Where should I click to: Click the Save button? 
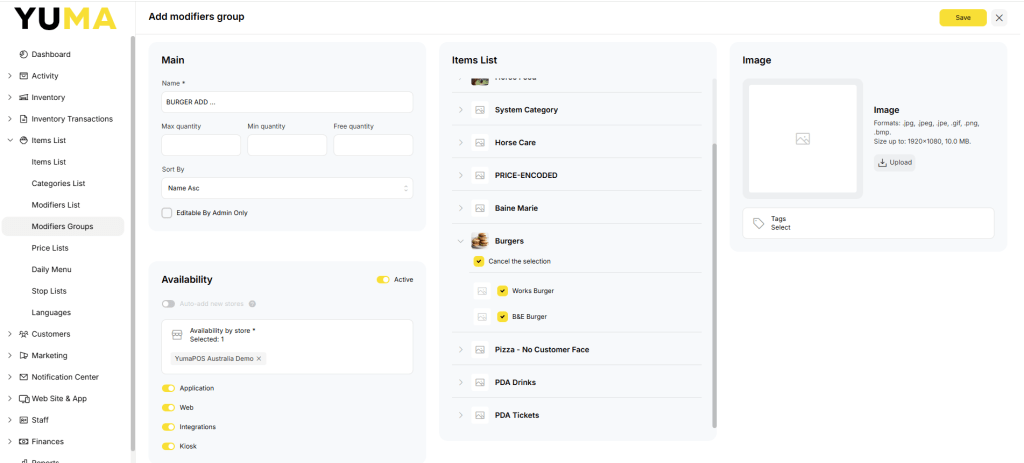coord(963,18)
